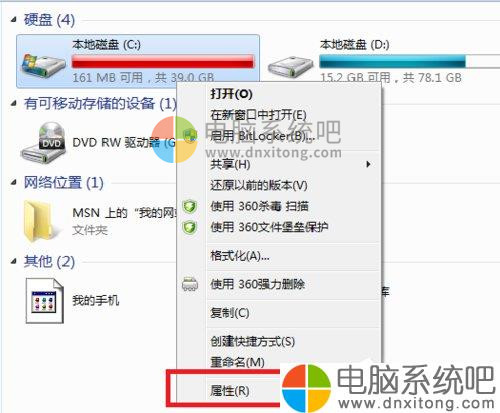Choose 打开(O) in the context menu
Screen dimensions: 500x413
click(231, 94)
